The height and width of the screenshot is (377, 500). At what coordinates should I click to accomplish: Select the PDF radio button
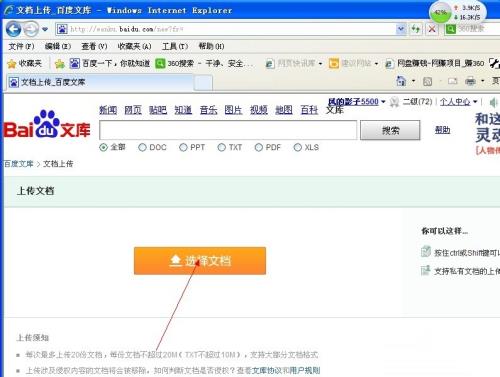(x=259, y=147)
